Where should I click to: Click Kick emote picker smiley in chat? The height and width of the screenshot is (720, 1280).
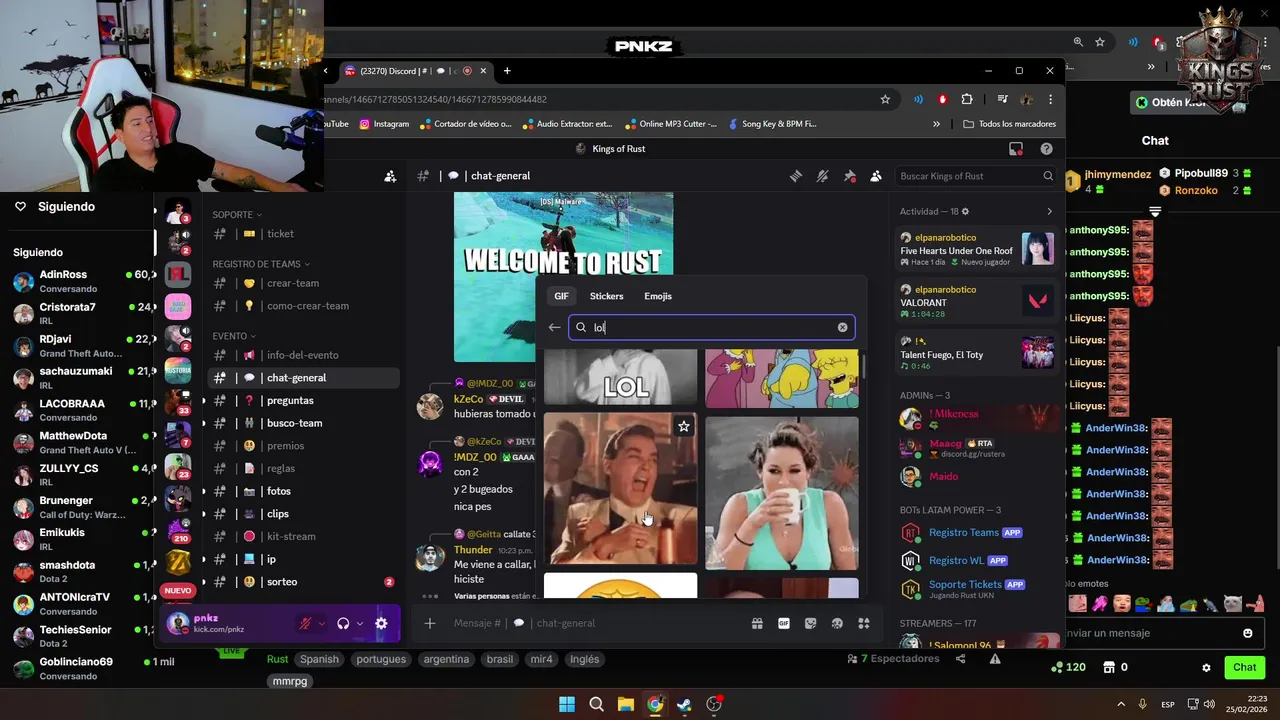(1247, 633)
